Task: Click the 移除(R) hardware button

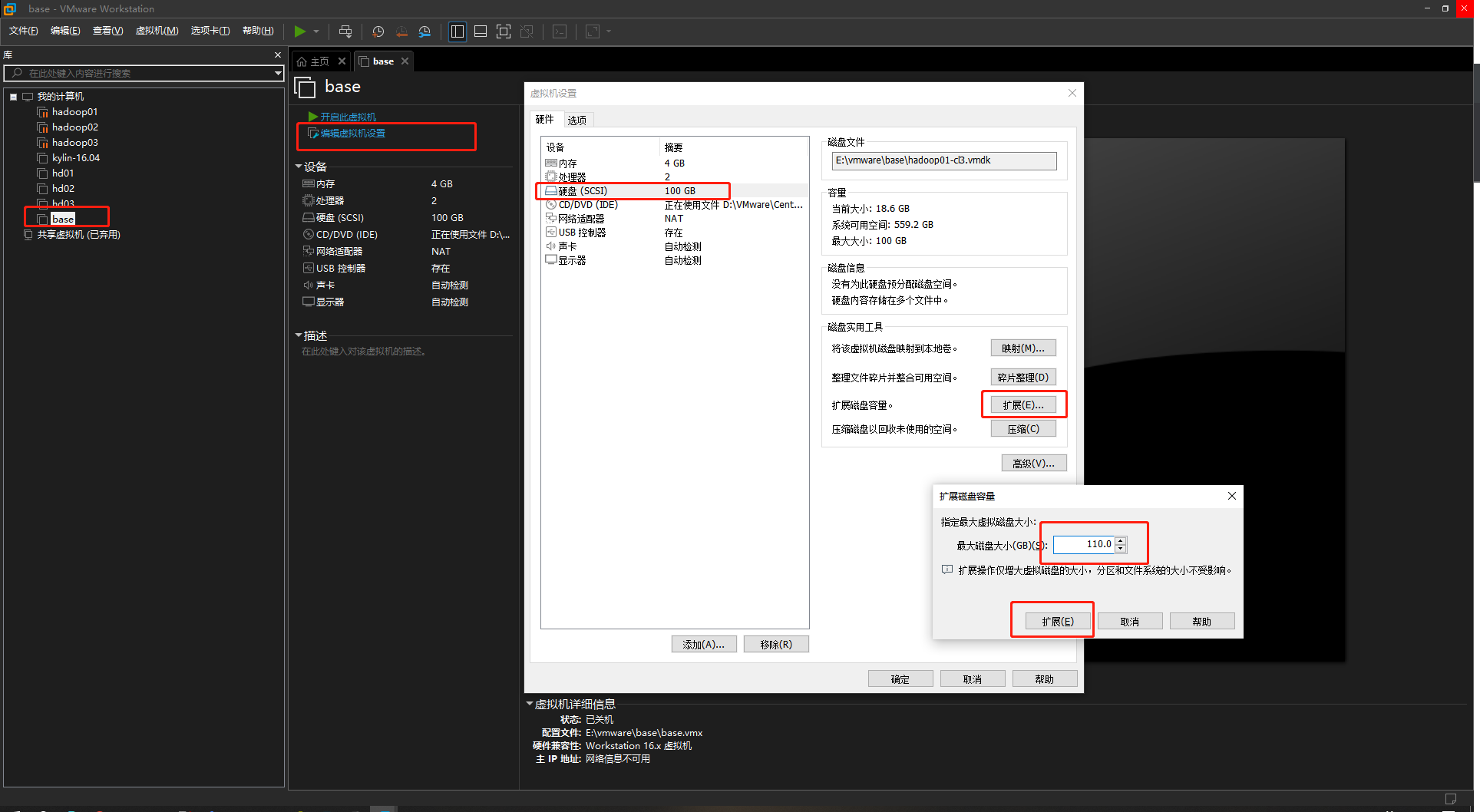Action: pos(776,645)
